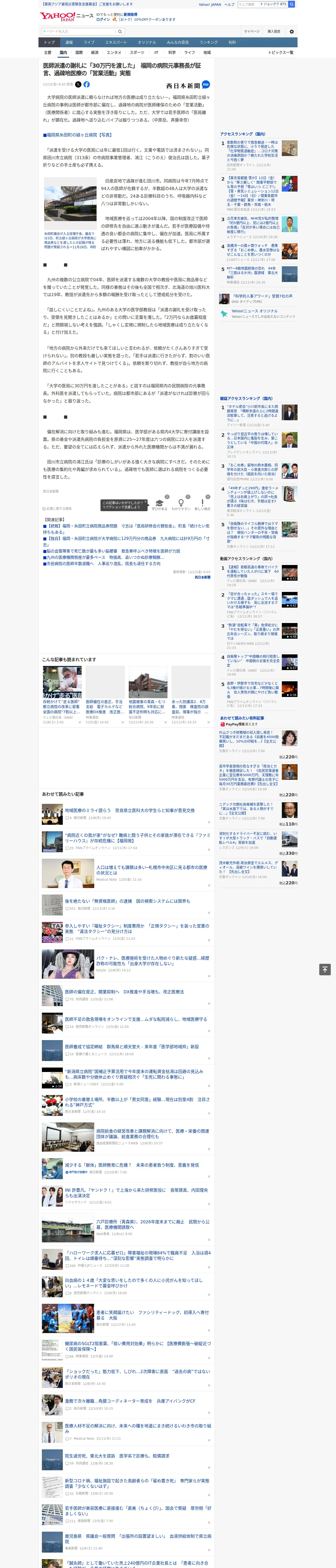The image size is (336, 1568).
Task: Open related article 市民病院の医師半数退職へ
Action: click(x=102, y=564)
